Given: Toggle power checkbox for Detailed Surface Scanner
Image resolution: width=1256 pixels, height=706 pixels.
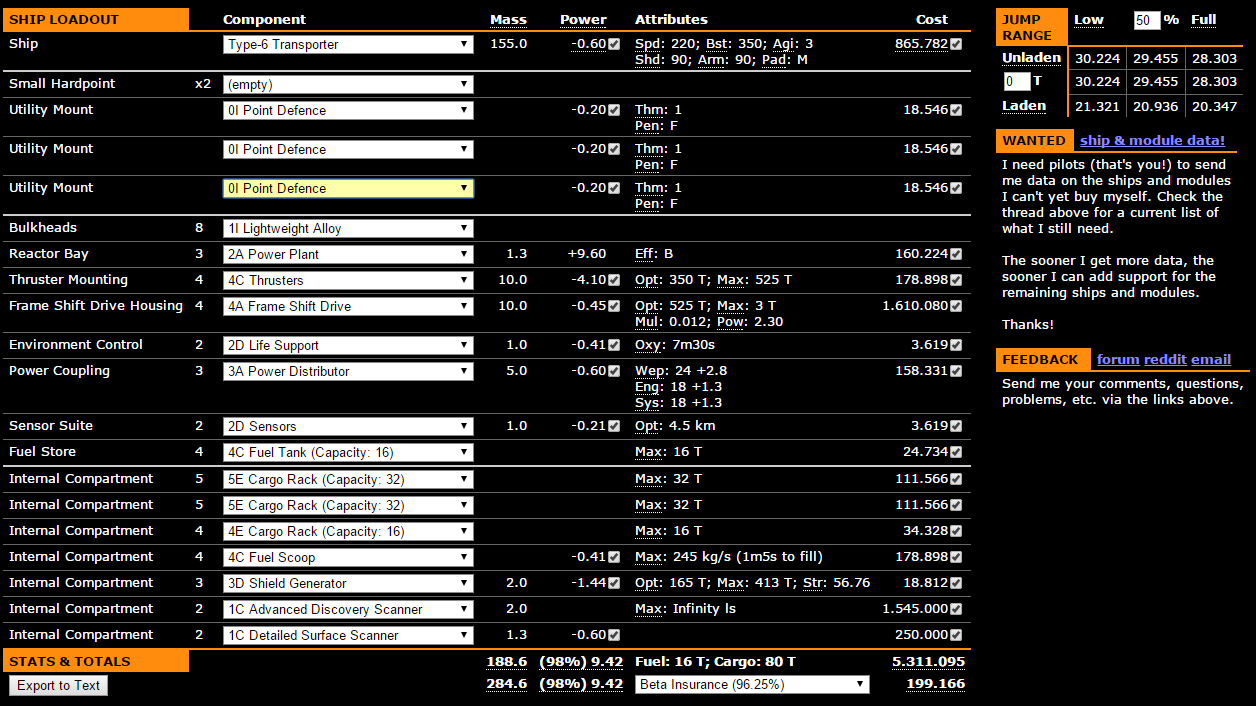Looking at the screenshot, I should pos(614,635).
